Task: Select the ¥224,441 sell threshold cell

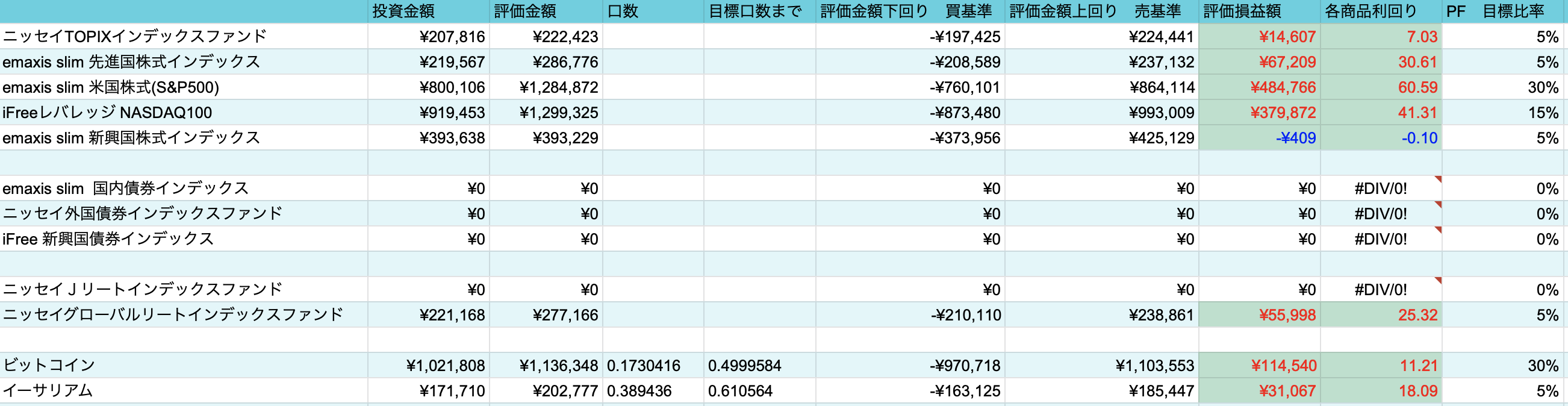Action: click(1102, 37)
